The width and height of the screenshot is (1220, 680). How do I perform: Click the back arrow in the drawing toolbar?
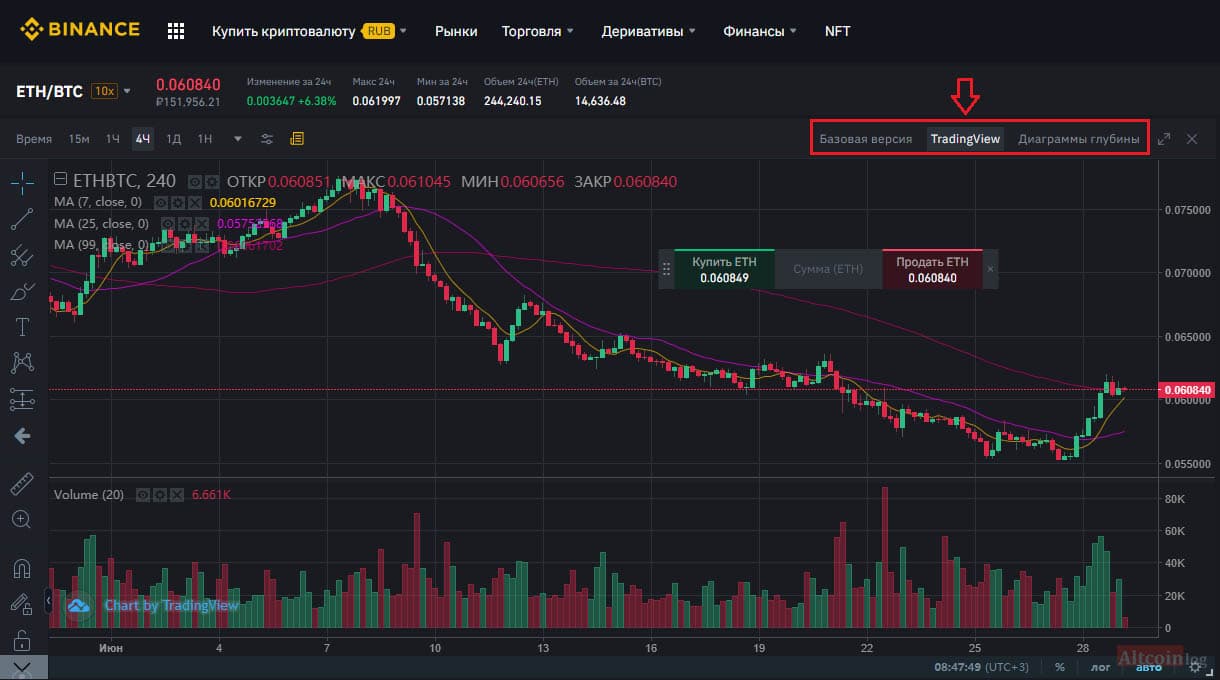(x=22, y=436)
